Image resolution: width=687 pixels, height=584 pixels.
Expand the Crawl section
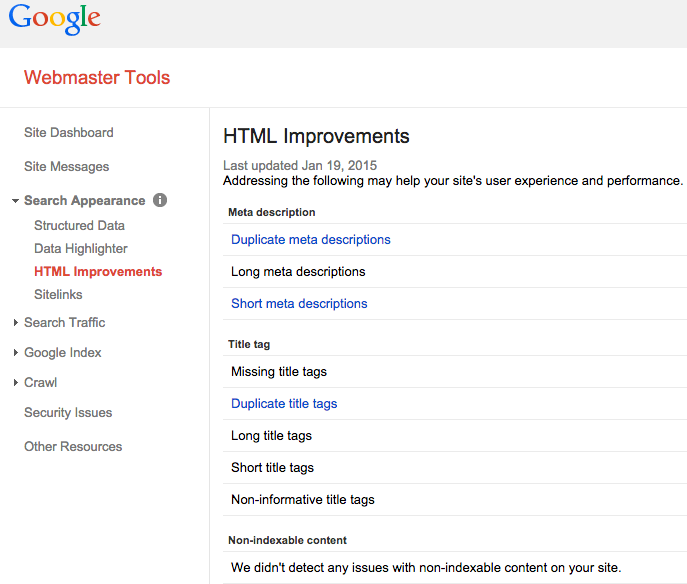16,383
